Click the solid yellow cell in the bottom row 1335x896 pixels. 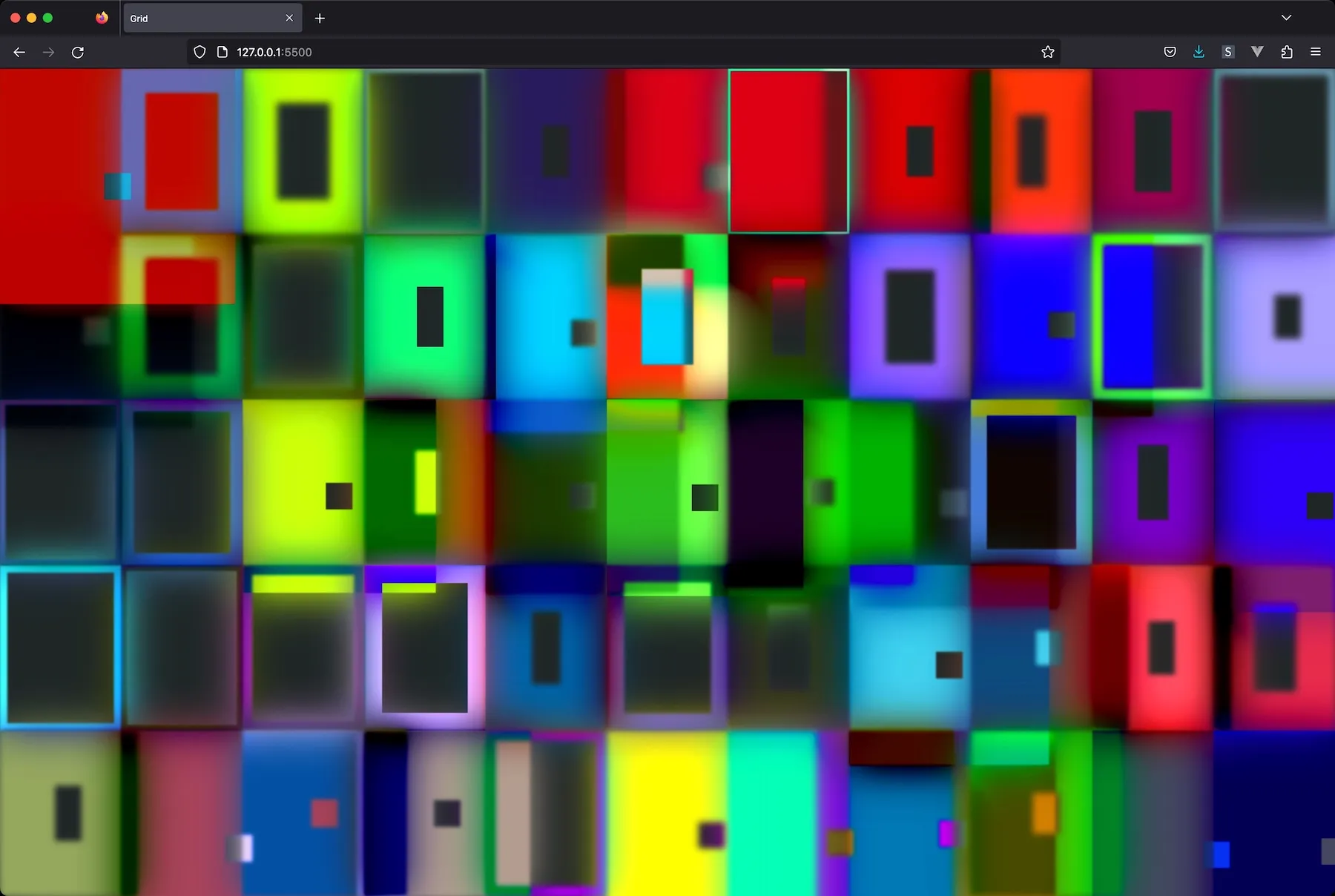666,812
